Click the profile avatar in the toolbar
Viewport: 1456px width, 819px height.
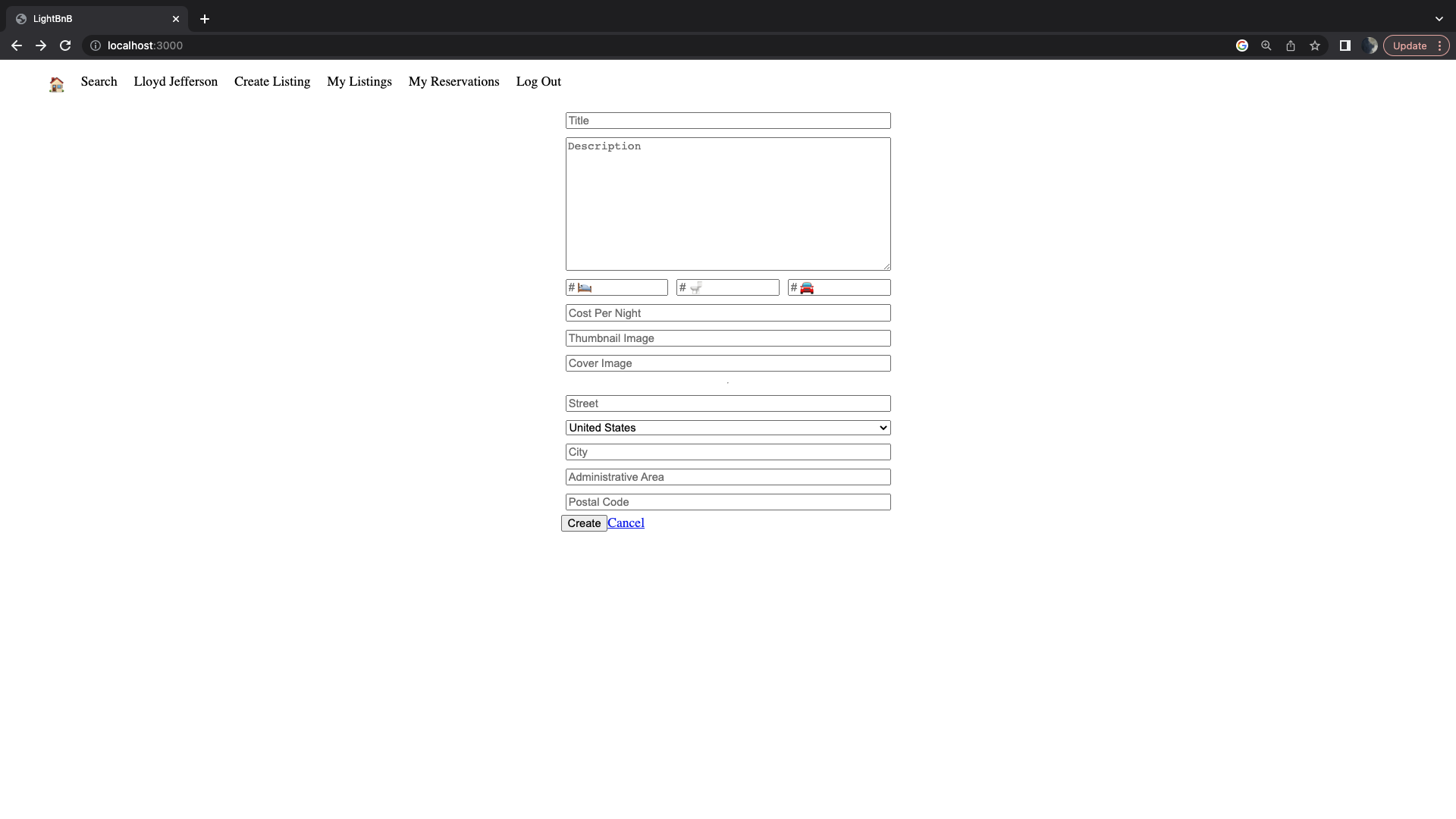pyautogui.click(x=1371, y=45)
